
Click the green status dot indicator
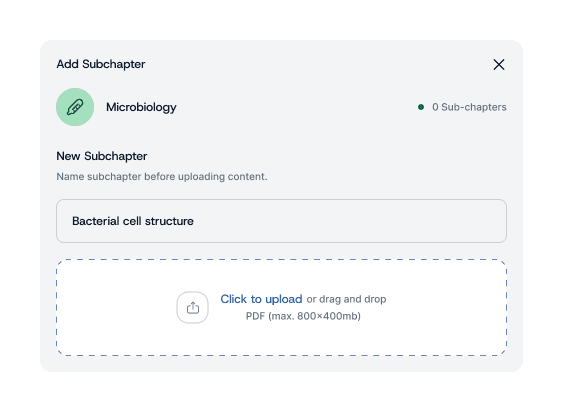[x=421, y=107]
